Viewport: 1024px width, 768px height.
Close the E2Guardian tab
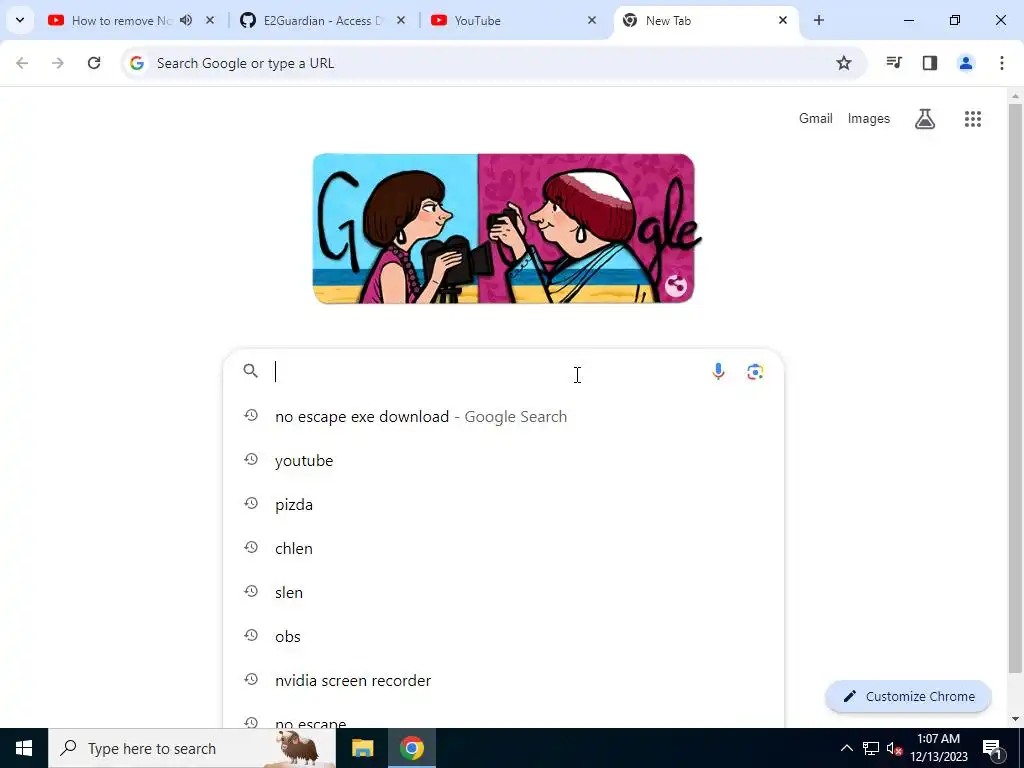pyautogui.click(x=401, y=20)
